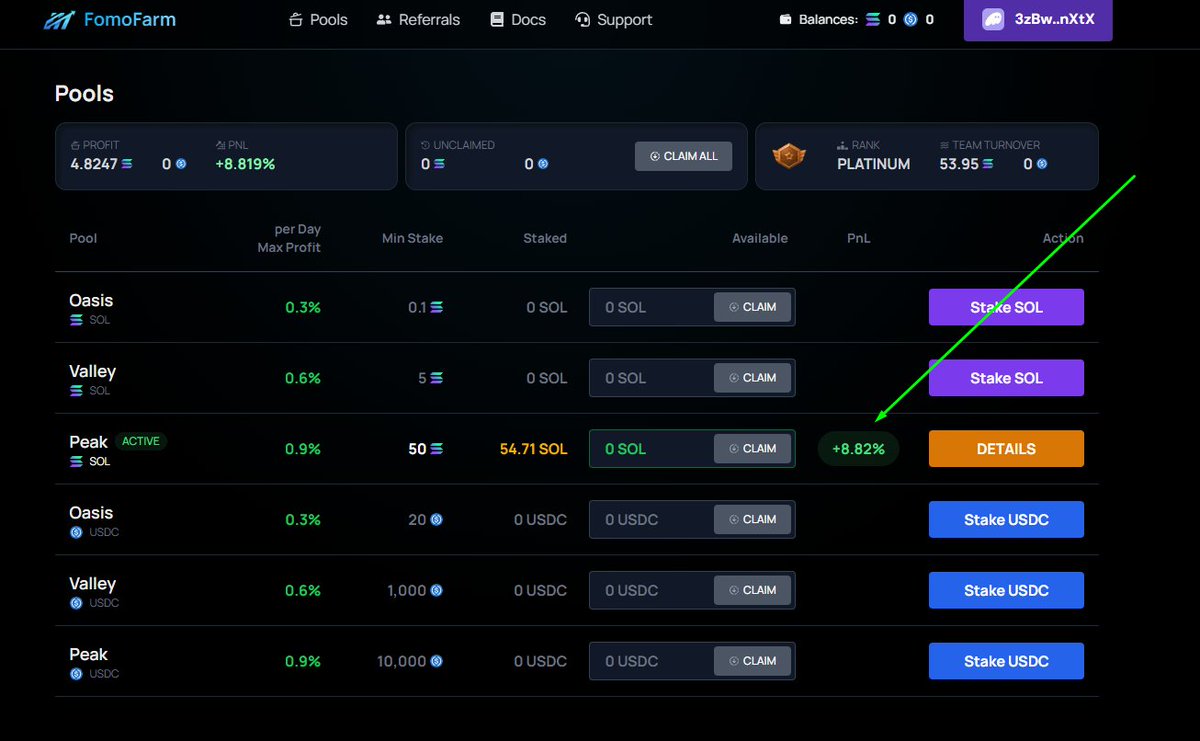Open the Docs page
The height and width of the screenshot is (741, 1200).
coord(518,20)
